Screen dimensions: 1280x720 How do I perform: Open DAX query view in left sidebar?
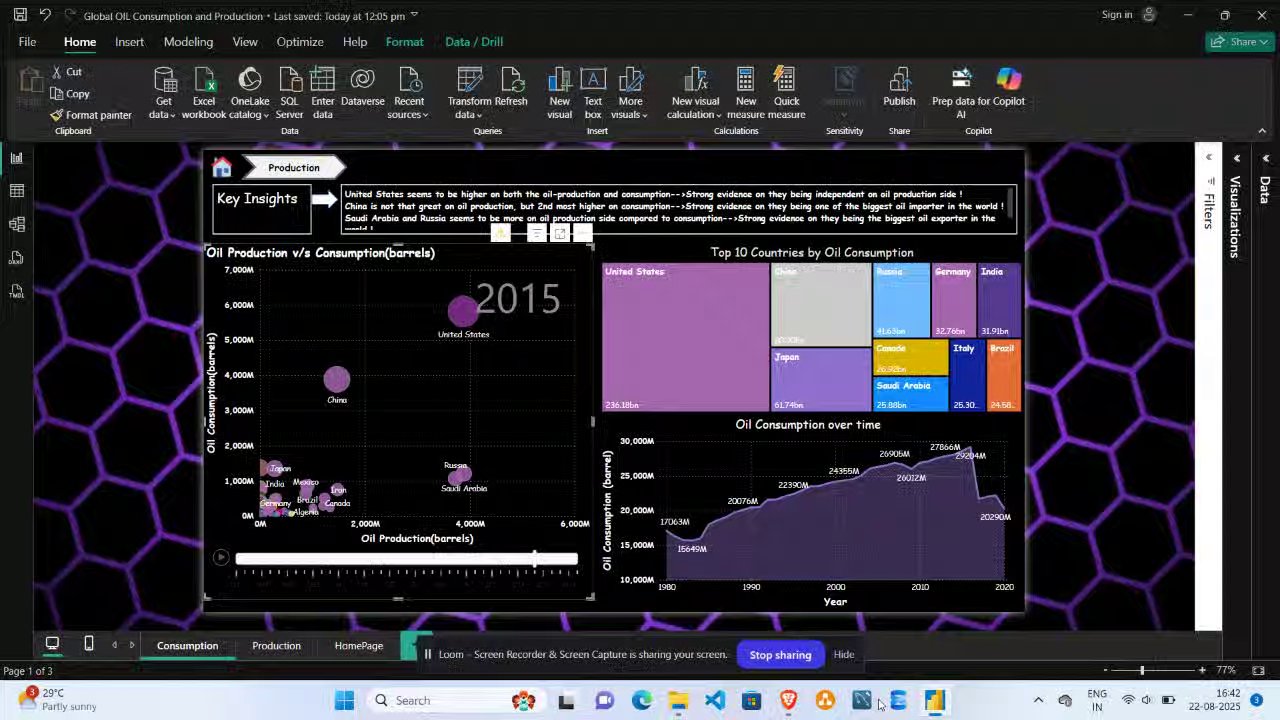[x=16, y=258]
